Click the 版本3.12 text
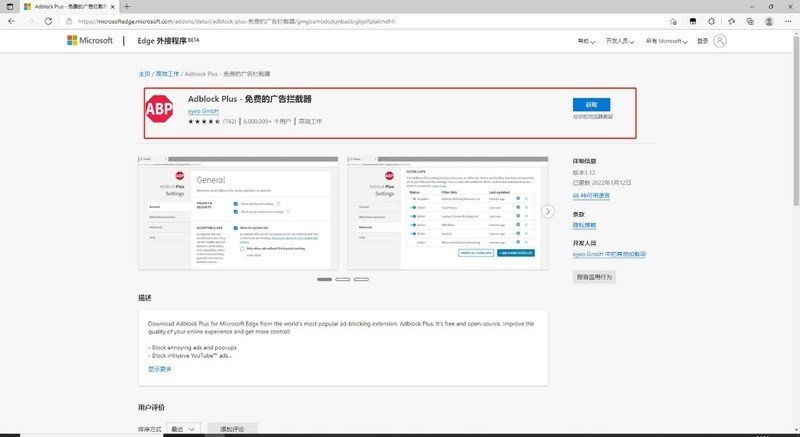This screenshot has height=437, width=800. (584, 173)
